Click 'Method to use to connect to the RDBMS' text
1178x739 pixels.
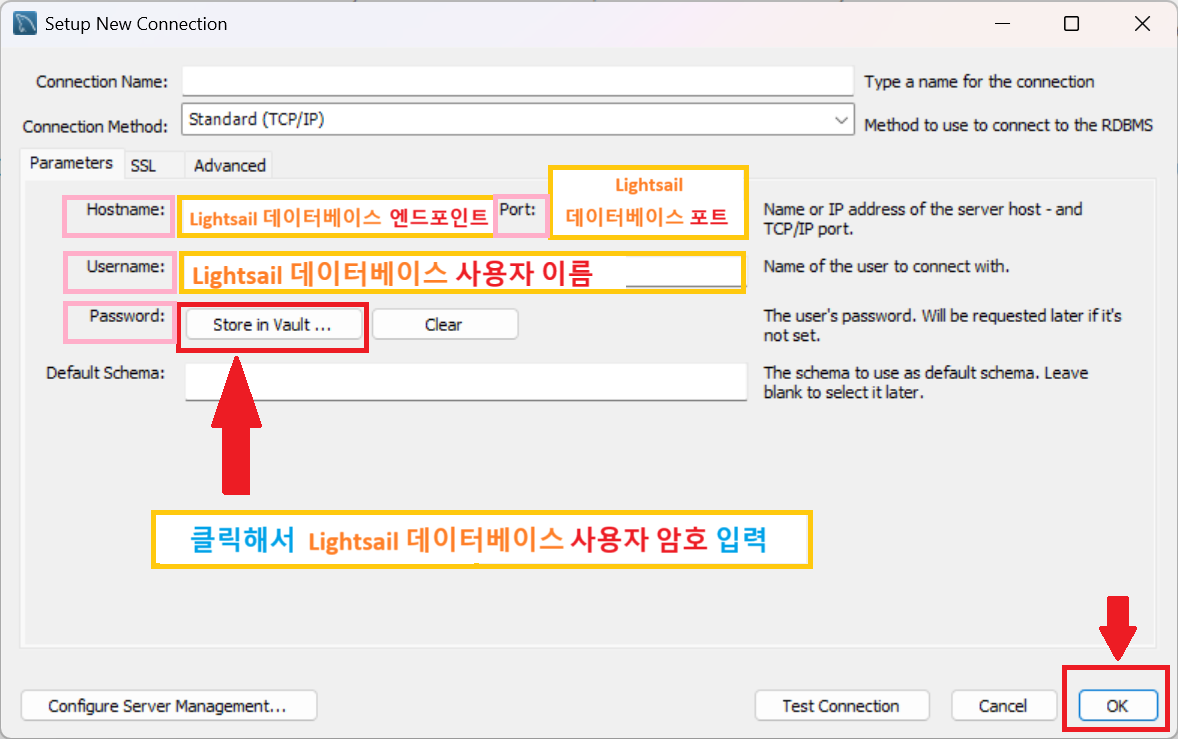click(1008, 125)
